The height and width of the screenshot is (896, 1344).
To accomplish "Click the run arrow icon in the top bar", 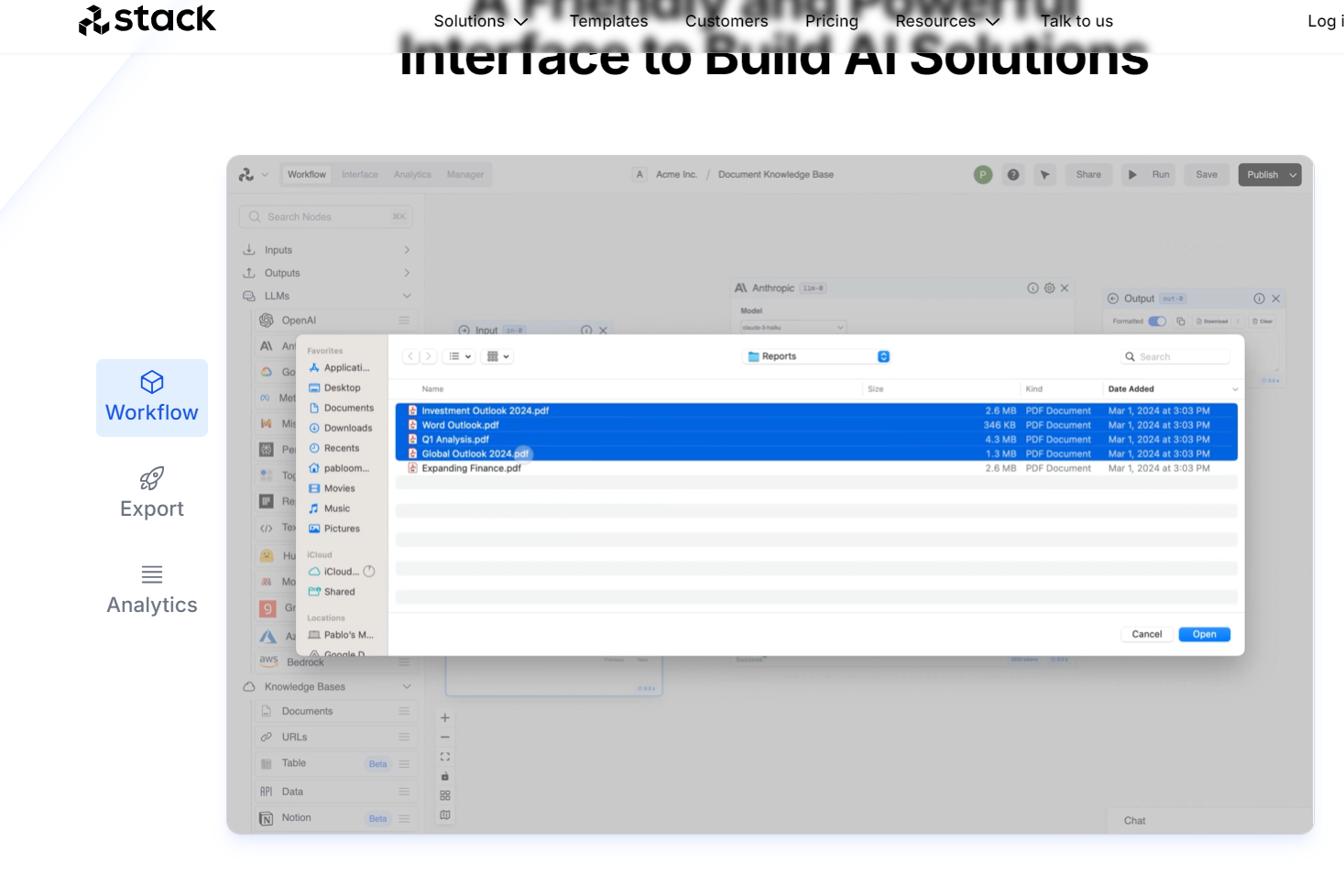I will coord(1134,174).
